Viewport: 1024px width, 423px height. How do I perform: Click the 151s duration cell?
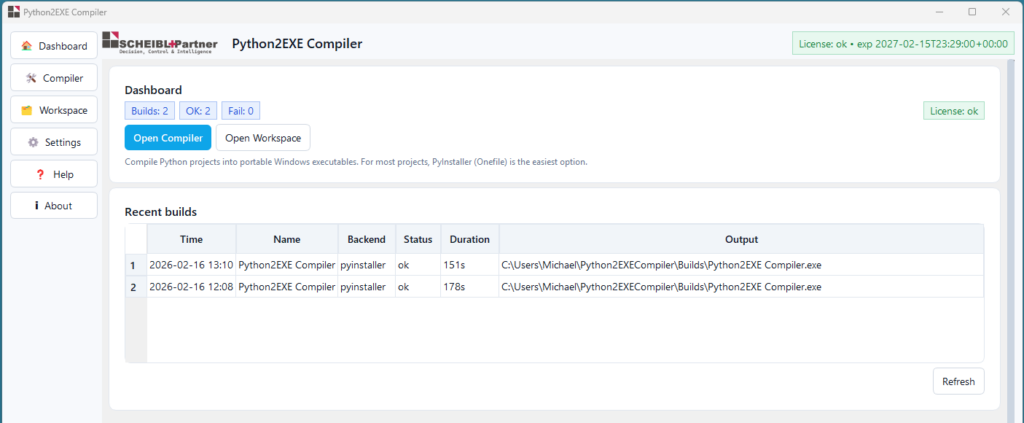click(470, 265)
